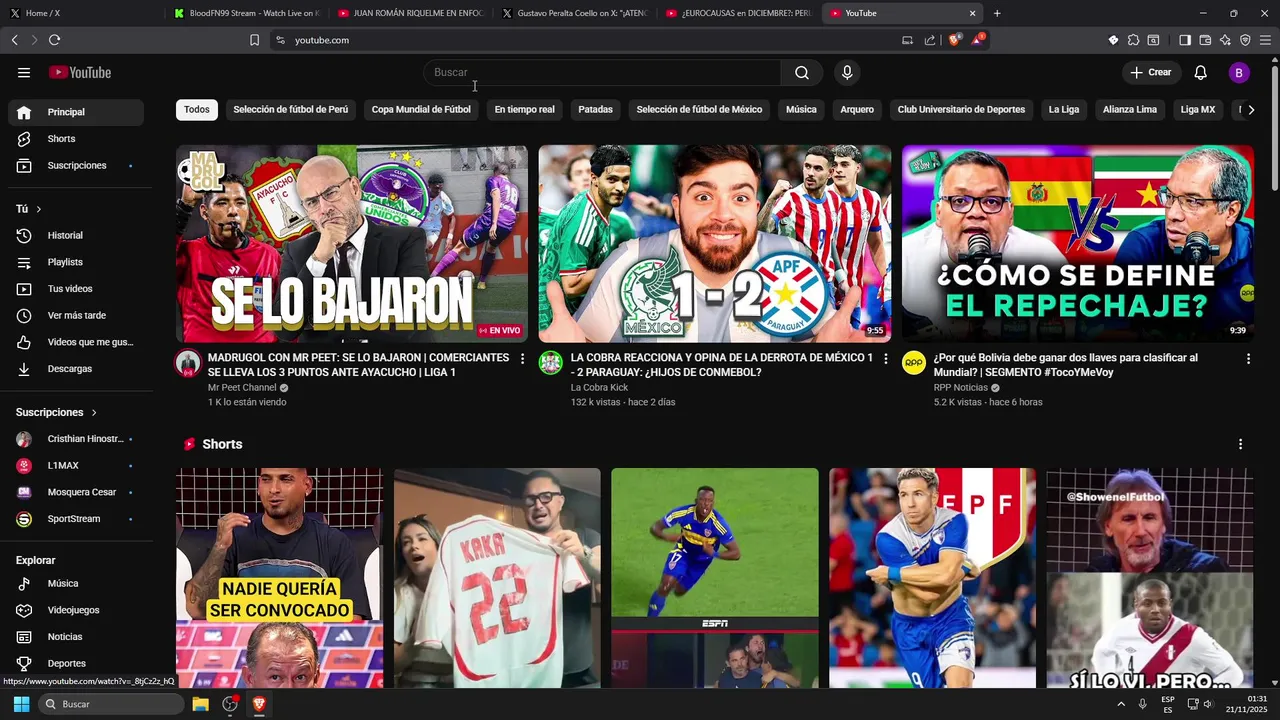Screen dimensions: 1280x720
Task: Open México 1-2 Paraguay video thumbnail
Action: (x=715, y=244)
